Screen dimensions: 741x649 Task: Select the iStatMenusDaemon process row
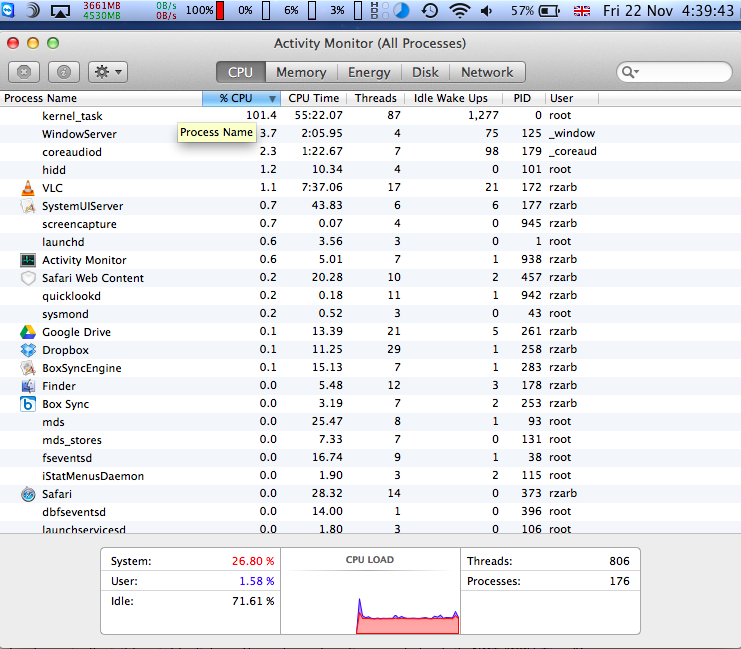coord(370,476)
